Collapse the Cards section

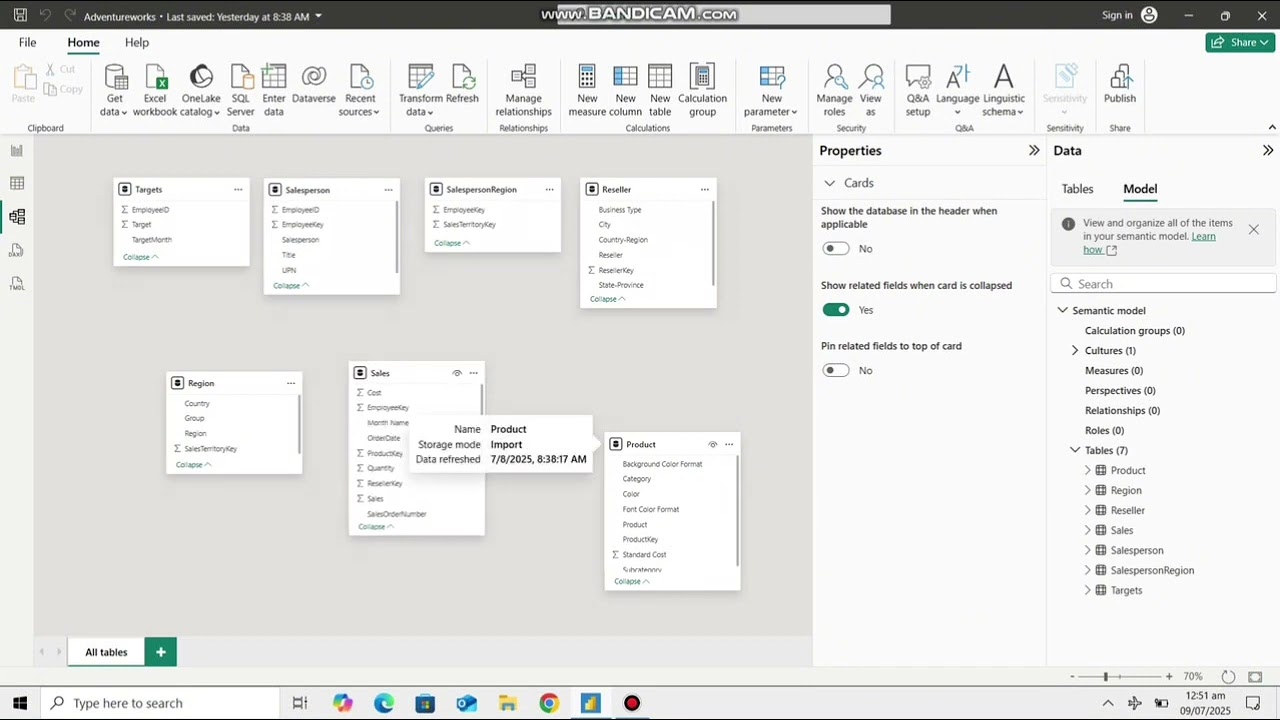coord(830,183)
